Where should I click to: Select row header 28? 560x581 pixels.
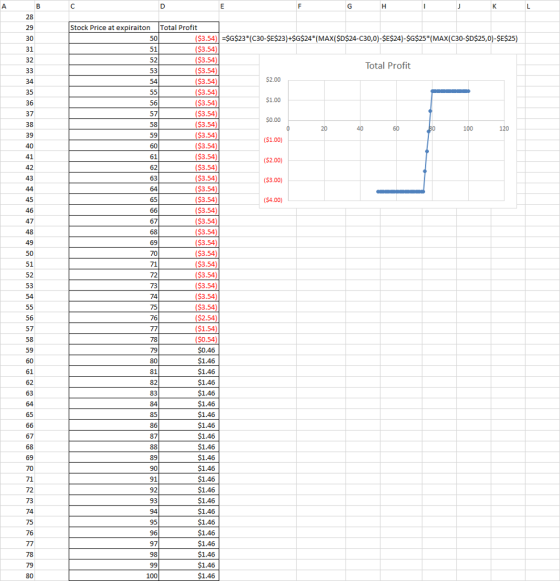[17, 17]
